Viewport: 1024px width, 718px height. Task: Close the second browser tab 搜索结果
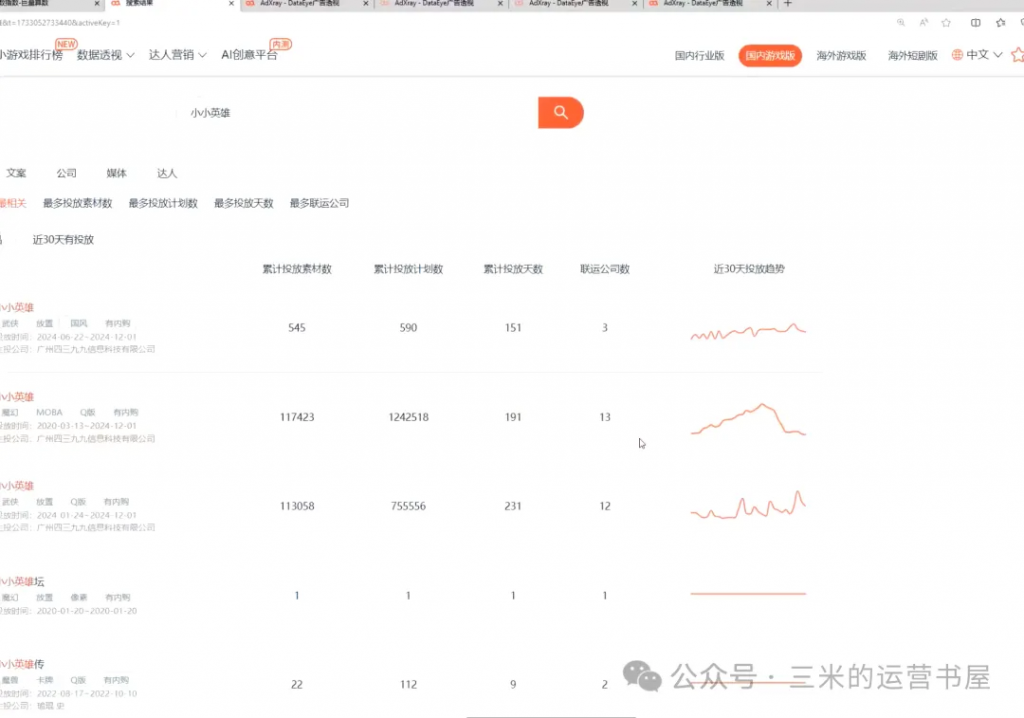[231, 4]
